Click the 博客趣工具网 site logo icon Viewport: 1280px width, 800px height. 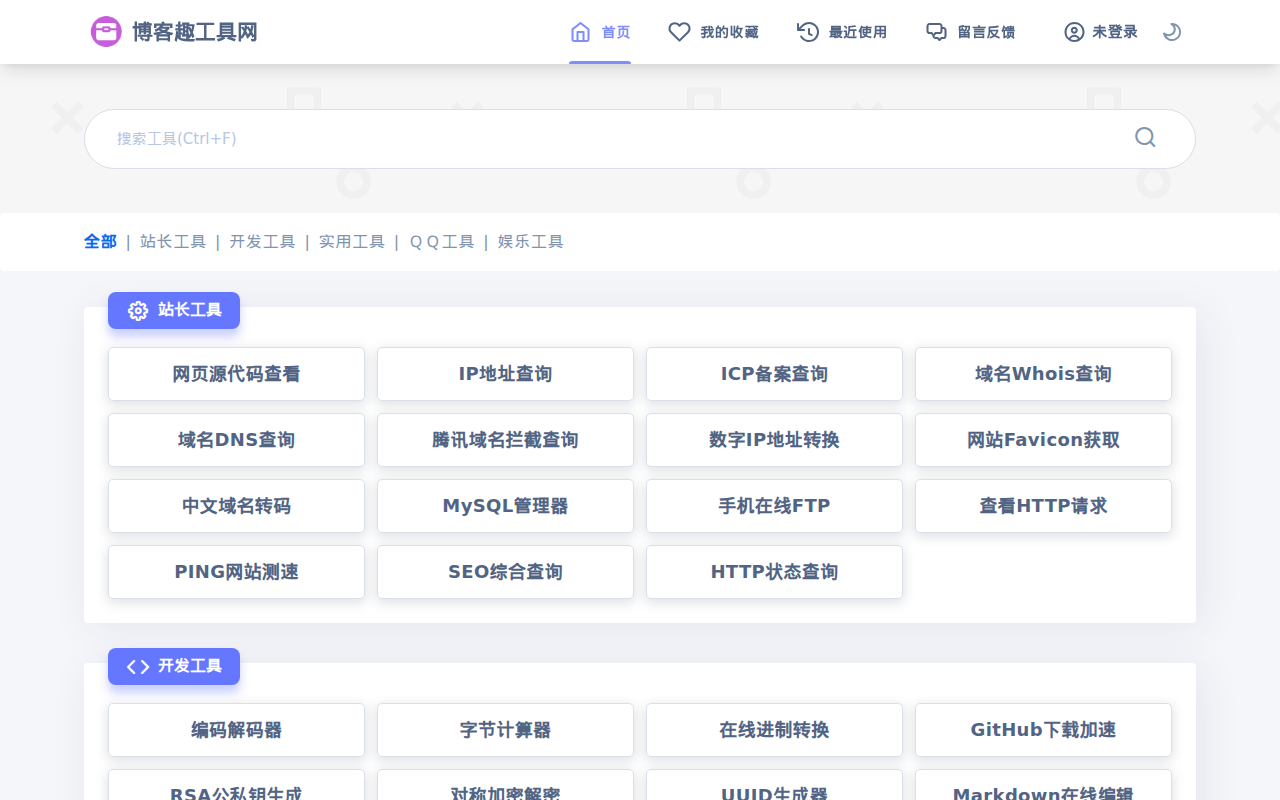(105, 31)
